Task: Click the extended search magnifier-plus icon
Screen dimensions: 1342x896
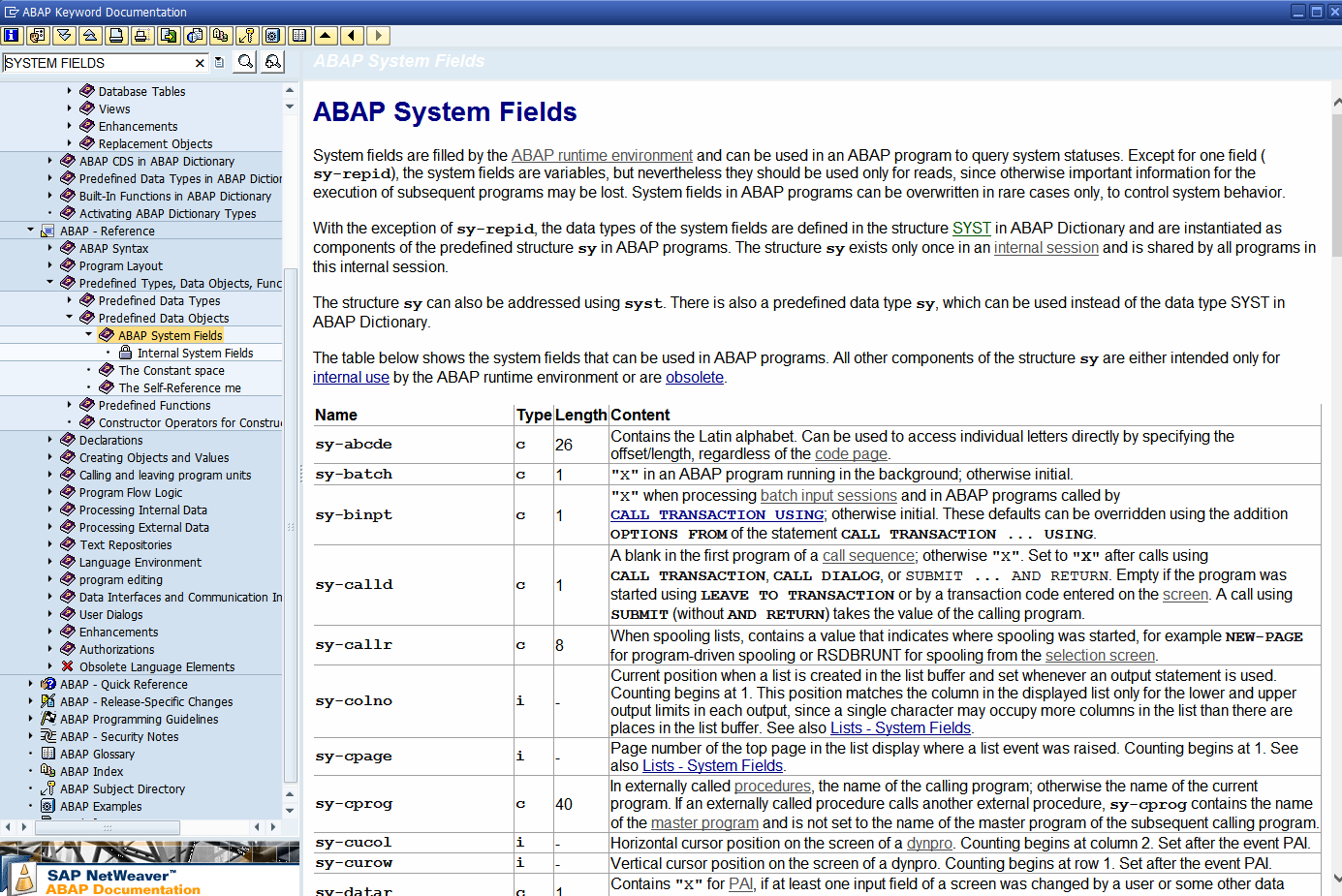Action: click(x=273, y=62)
